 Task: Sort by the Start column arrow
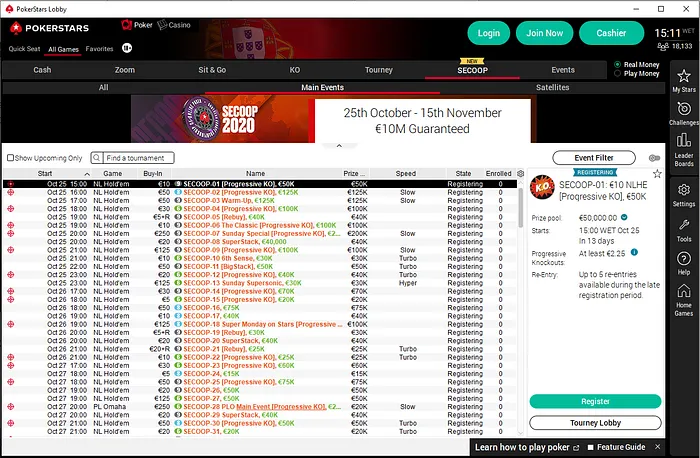(x=87, y=174)
